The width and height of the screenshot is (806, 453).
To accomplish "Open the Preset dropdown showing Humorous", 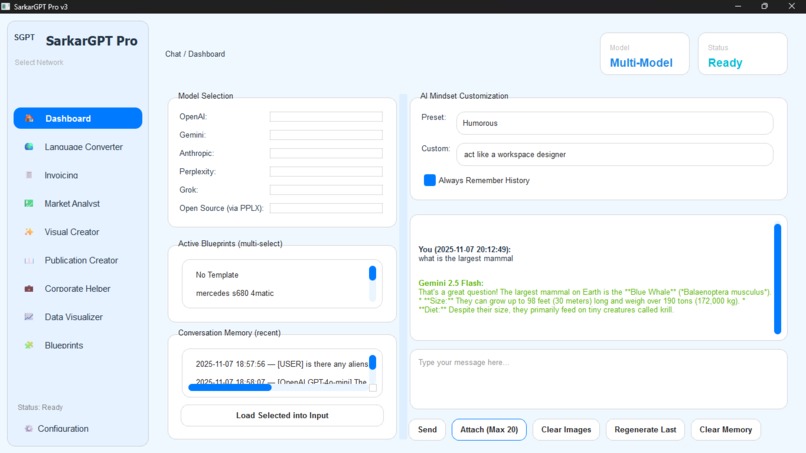I will [x=614, y=123].
